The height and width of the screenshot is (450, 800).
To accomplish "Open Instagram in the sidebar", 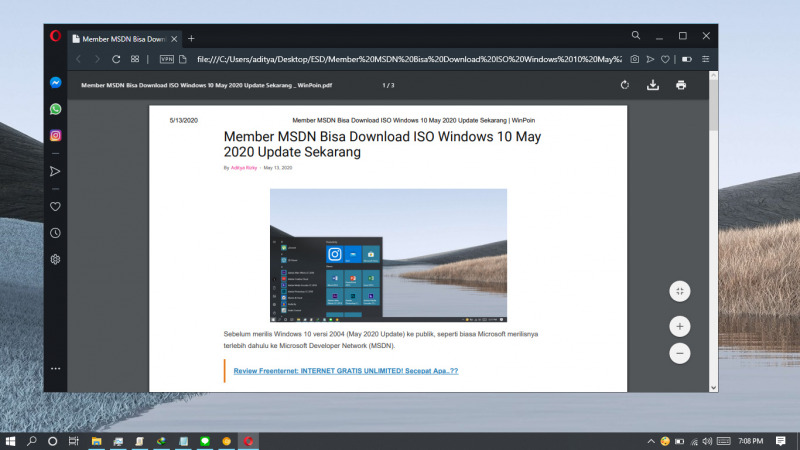I will (x=56, y=136).
